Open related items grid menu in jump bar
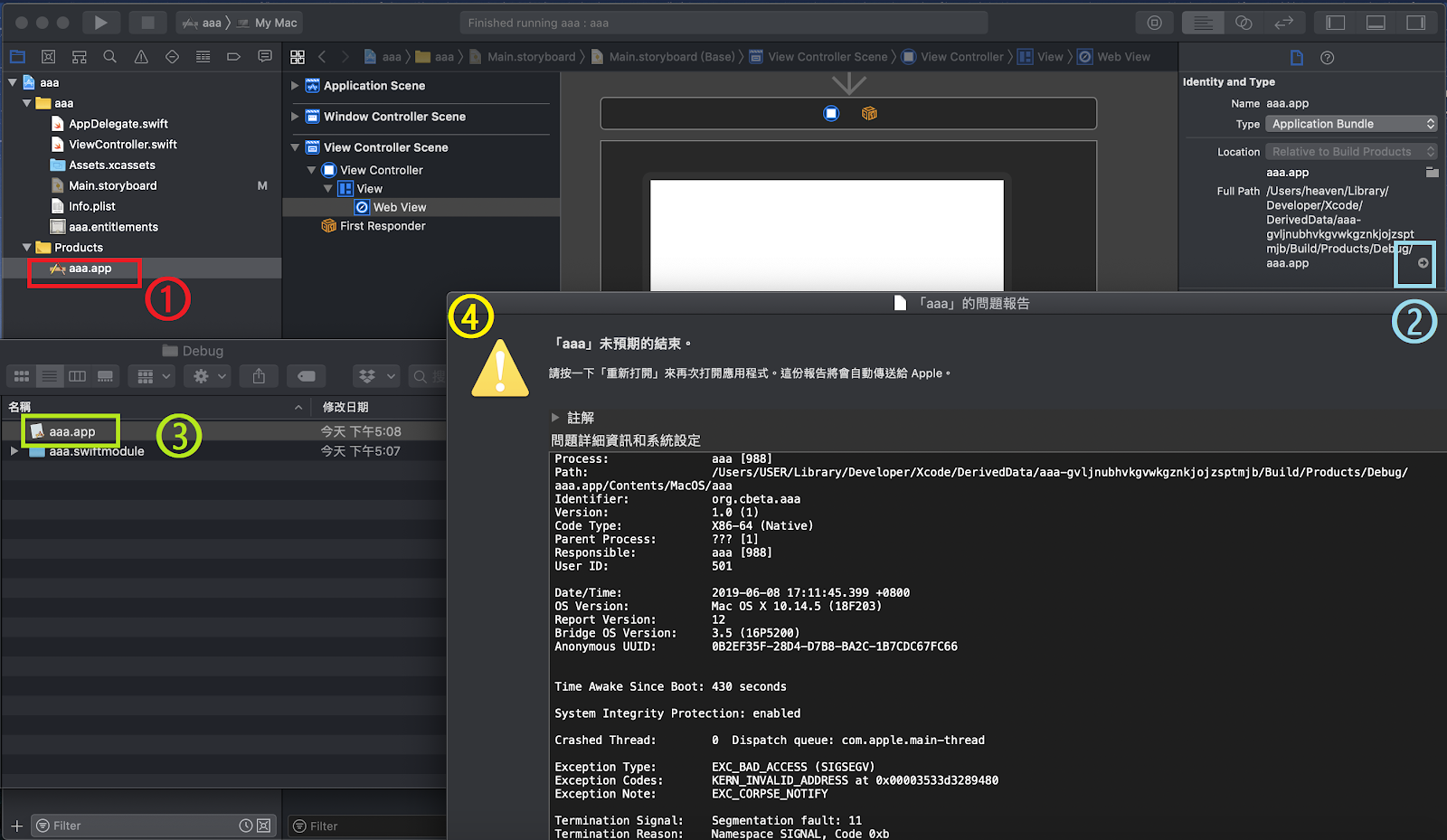Image resolution: width=1447 pixels, height=840 pixels. click(298, 57)
